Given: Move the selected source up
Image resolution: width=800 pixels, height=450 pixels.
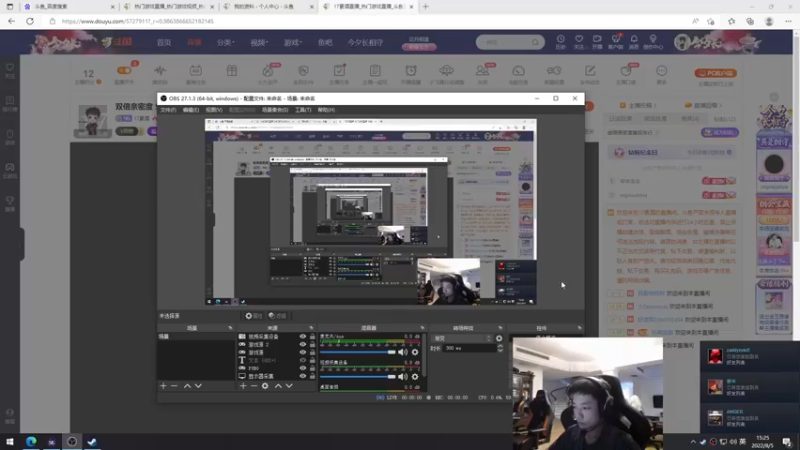Looking at the screenshot, I should [278, 386].
